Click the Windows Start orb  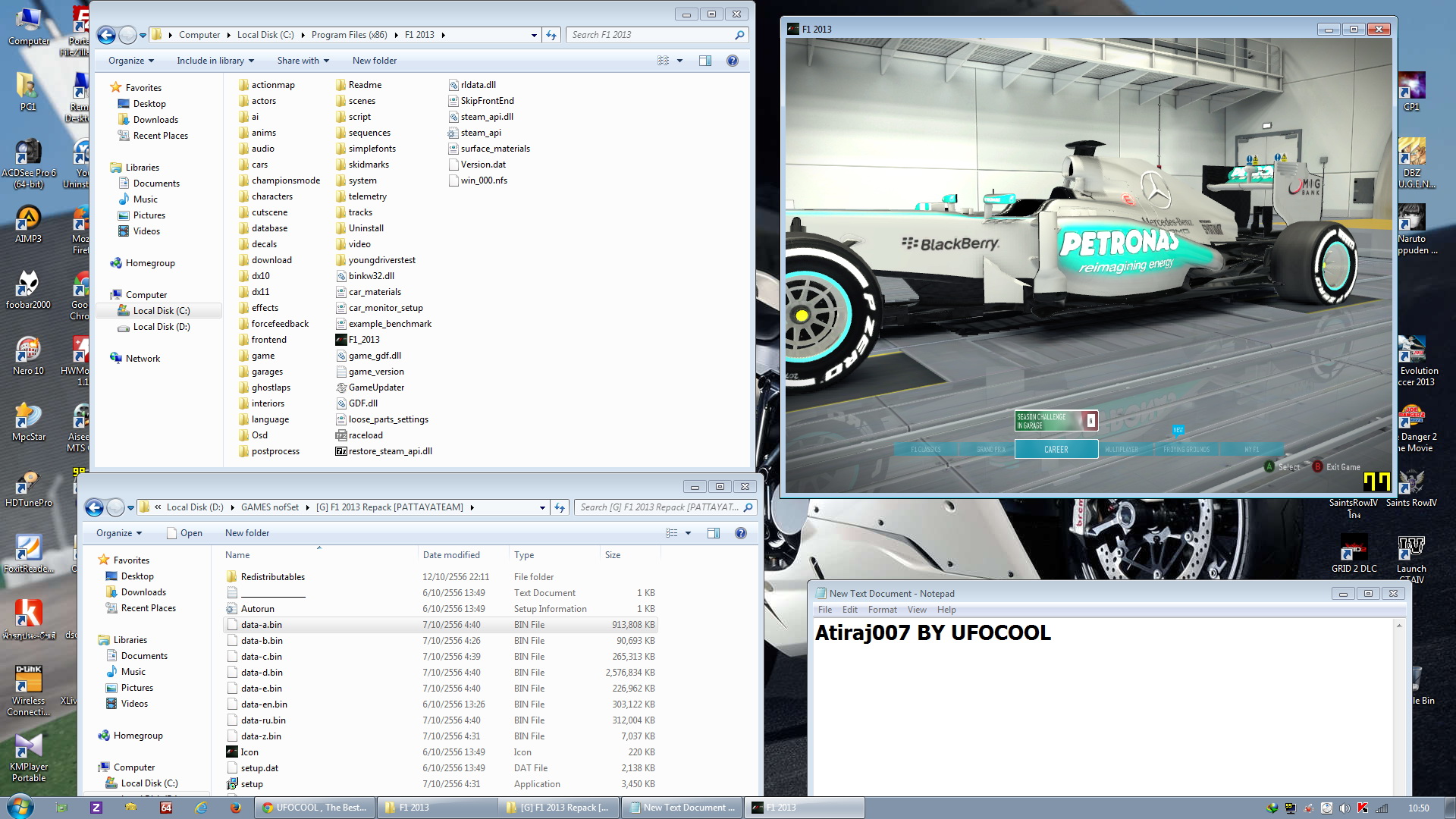(20, 806)
